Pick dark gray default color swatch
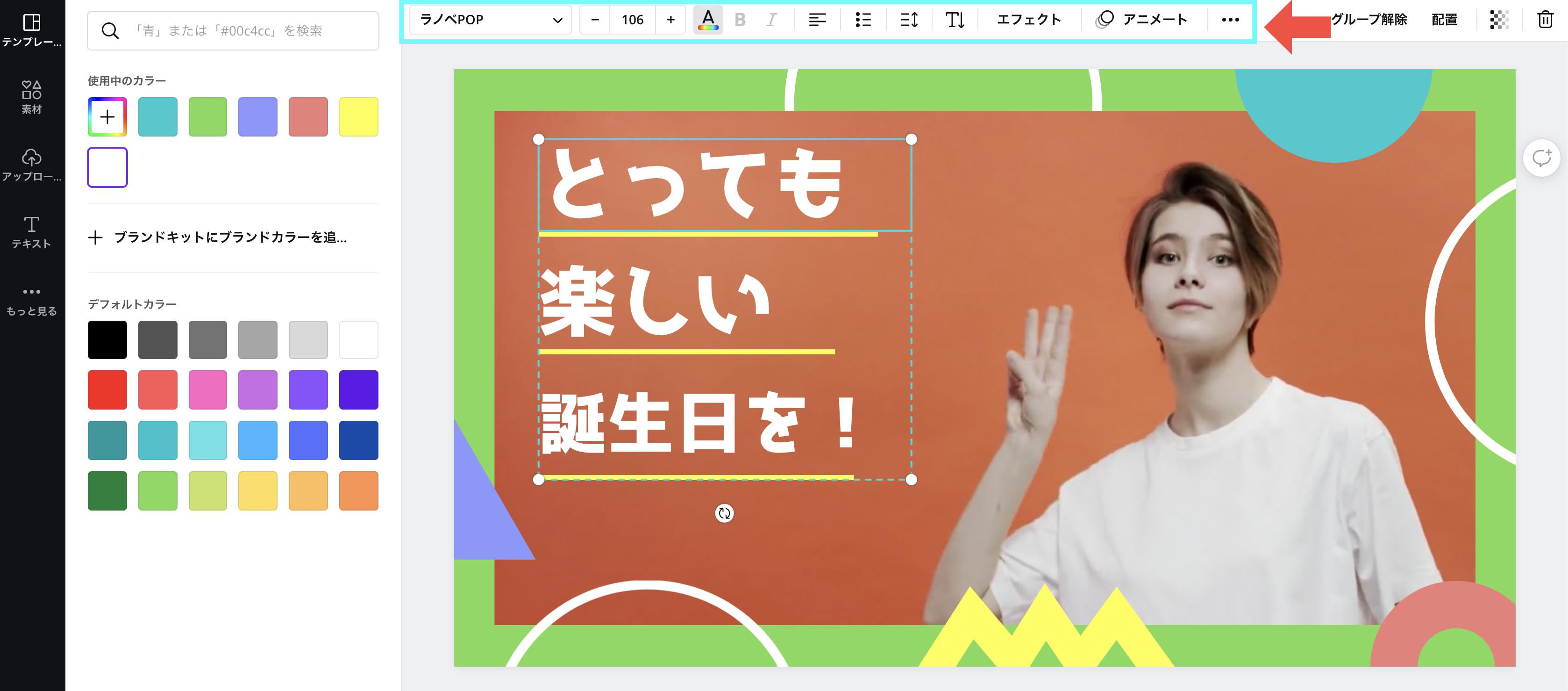This screenshot has height=691, width=1568. point(157,339)
